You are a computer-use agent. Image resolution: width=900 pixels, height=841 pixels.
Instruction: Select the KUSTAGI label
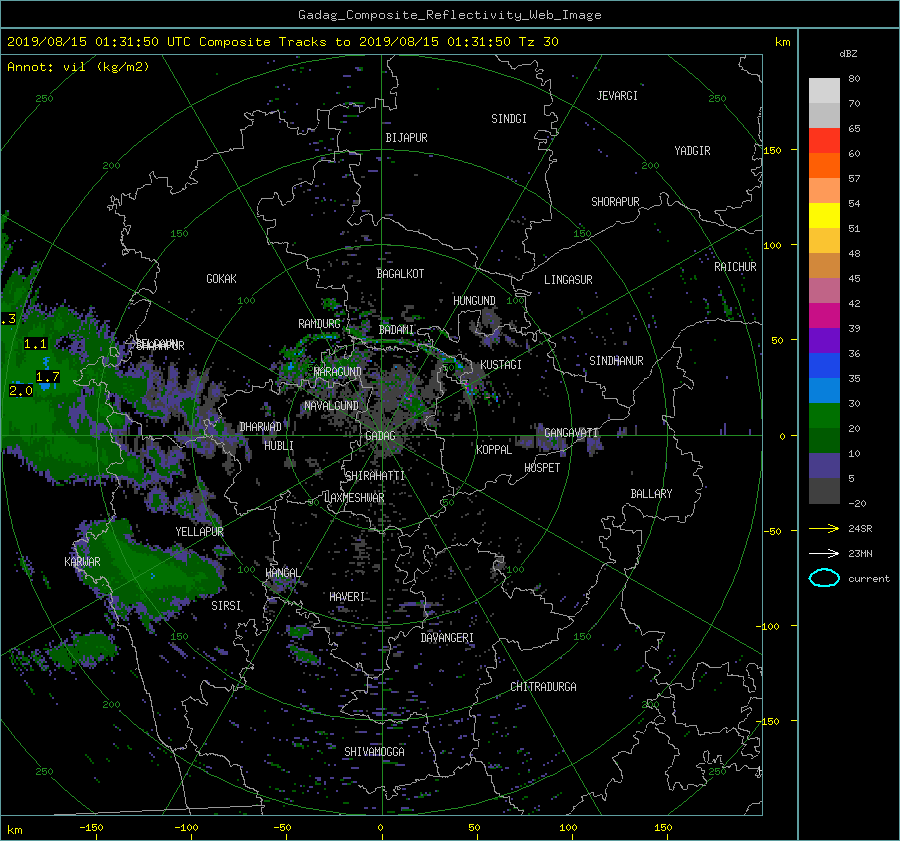(501, 365)
